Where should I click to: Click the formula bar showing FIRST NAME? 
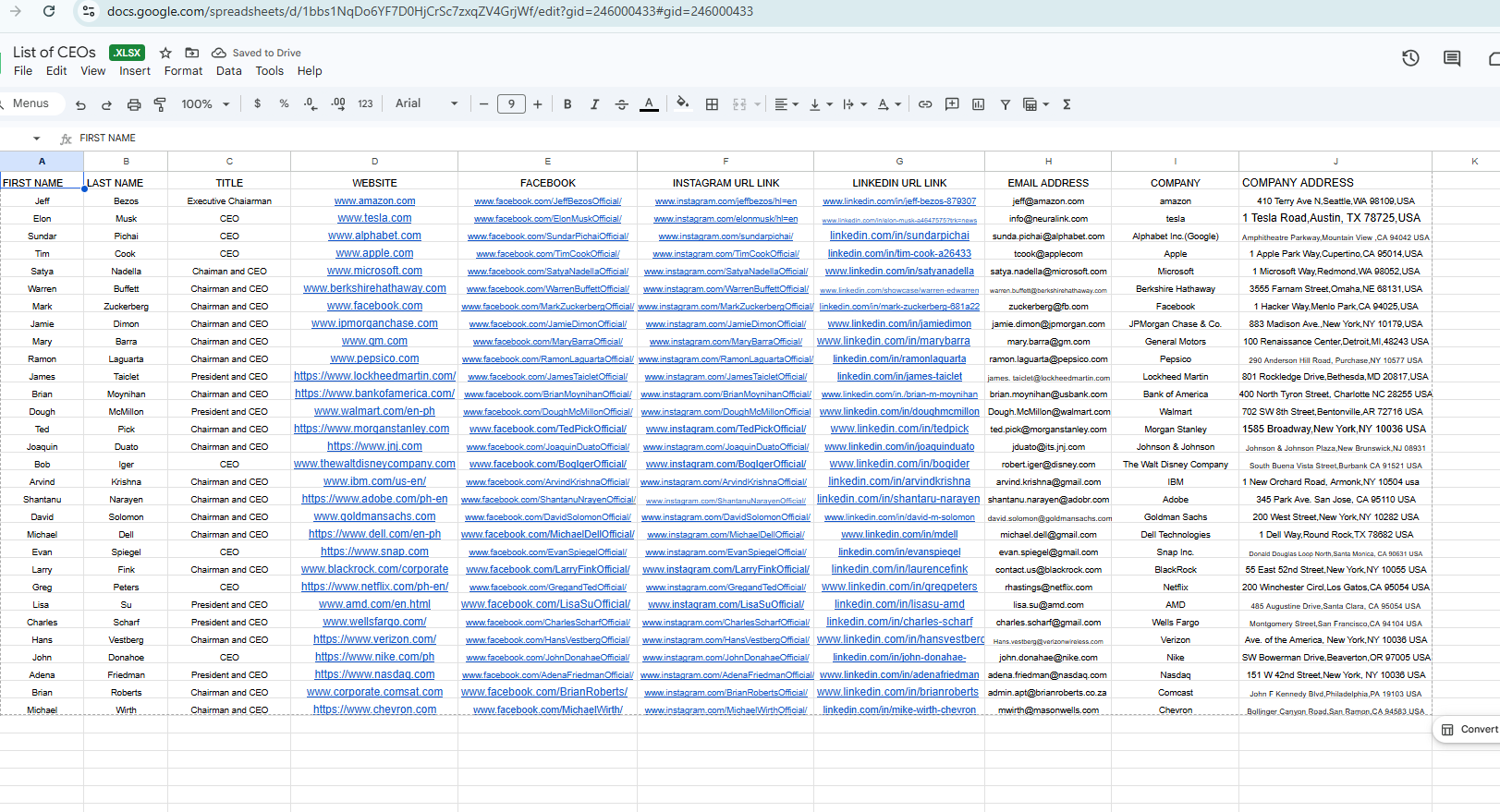(786, 139)
